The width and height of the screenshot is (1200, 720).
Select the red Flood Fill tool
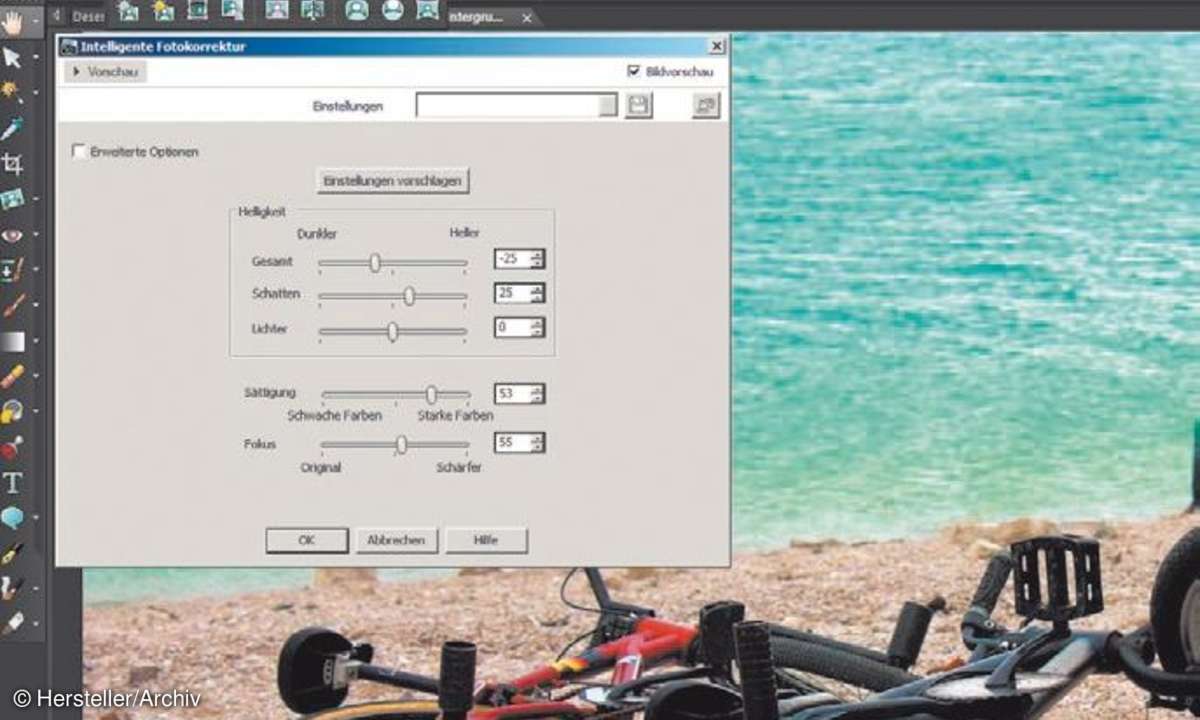[x=12, y=448]
